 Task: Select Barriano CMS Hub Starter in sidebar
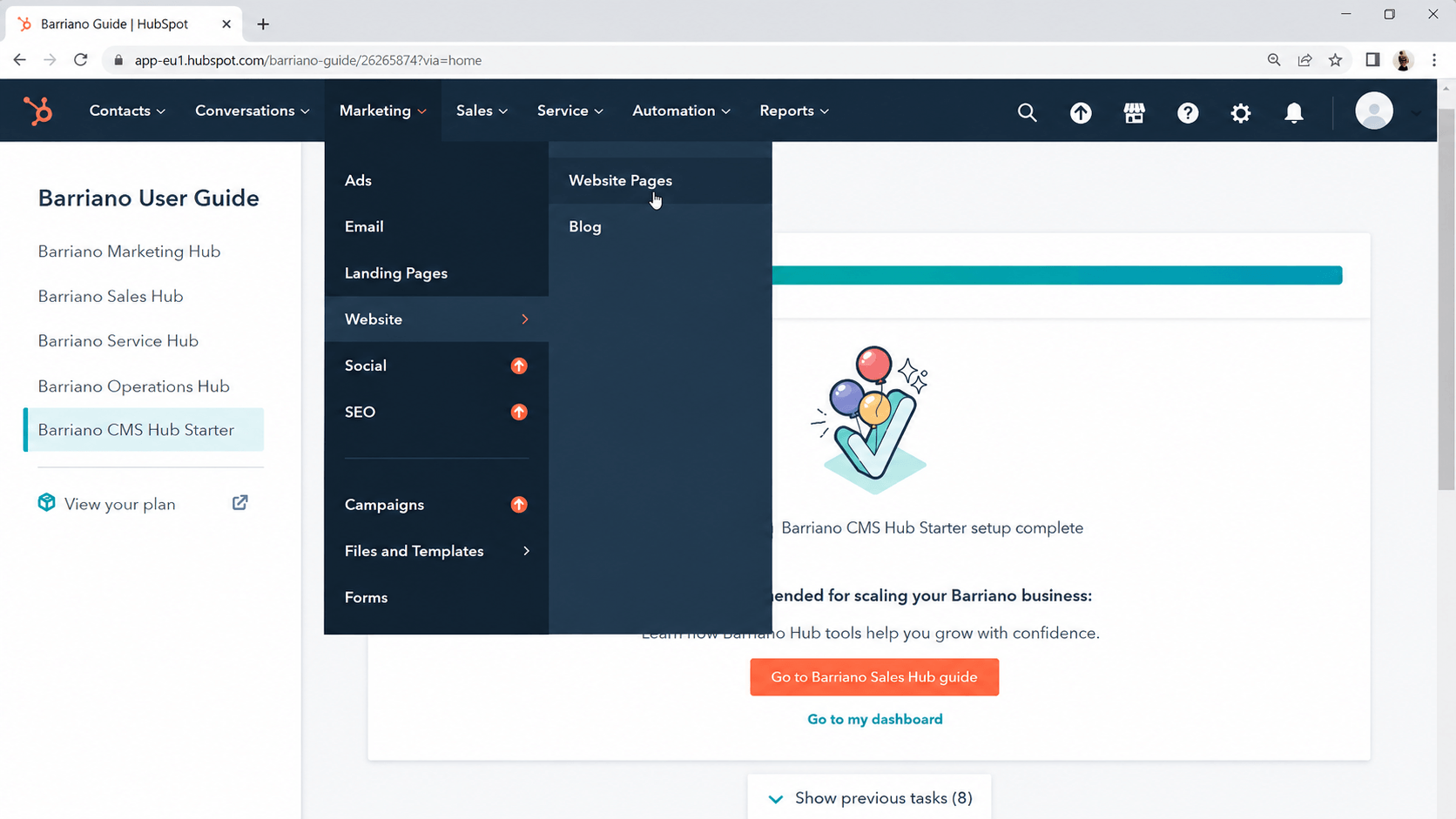coord(144,430)
